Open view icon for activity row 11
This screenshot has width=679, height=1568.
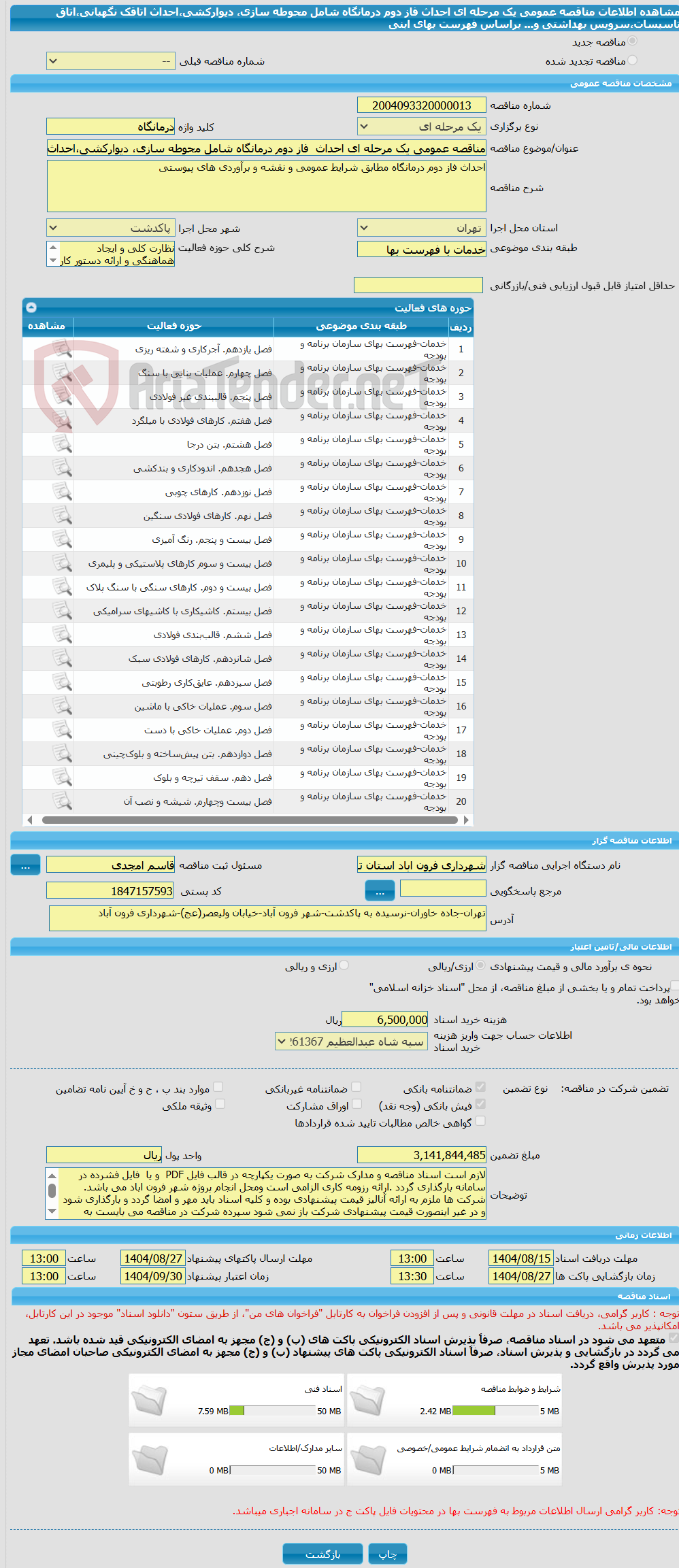coord(62,587)
